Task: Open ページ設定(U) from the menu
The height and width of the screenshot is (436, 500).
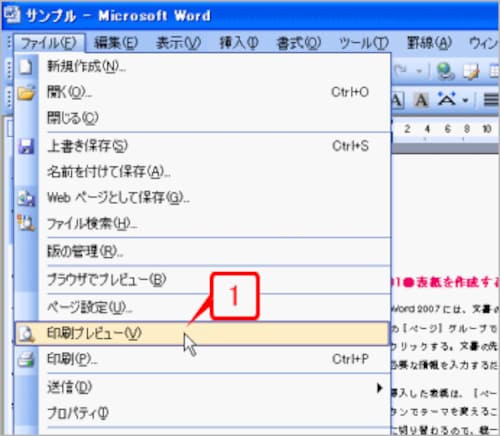Action: 202,307
